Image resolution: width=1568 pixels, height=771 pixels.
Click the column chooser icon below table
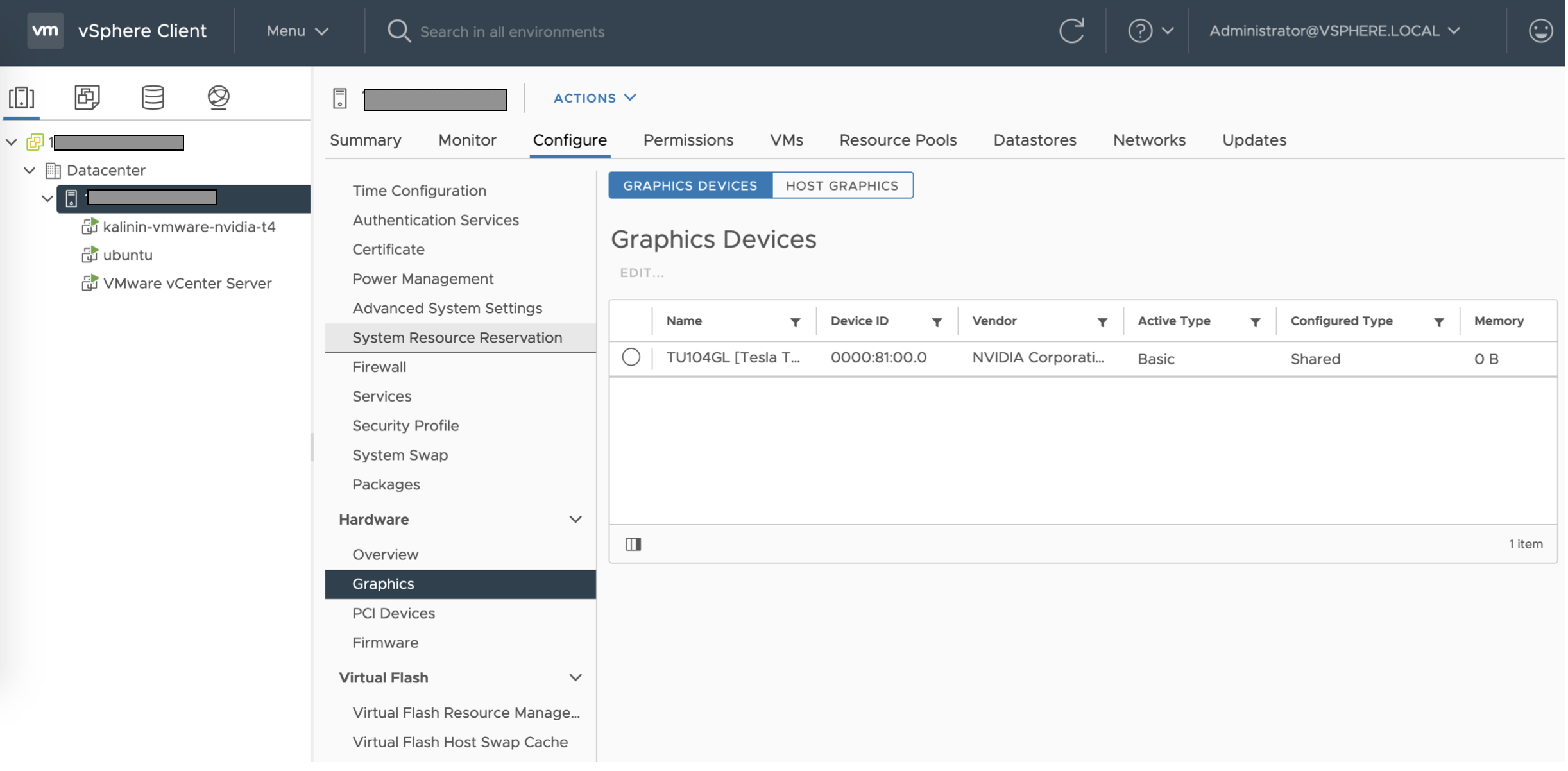634,545
